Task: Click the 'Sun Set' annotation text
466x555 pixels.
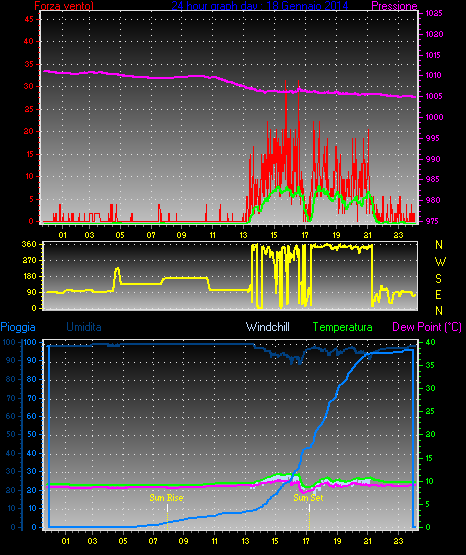Action: [x=308, y=498]
